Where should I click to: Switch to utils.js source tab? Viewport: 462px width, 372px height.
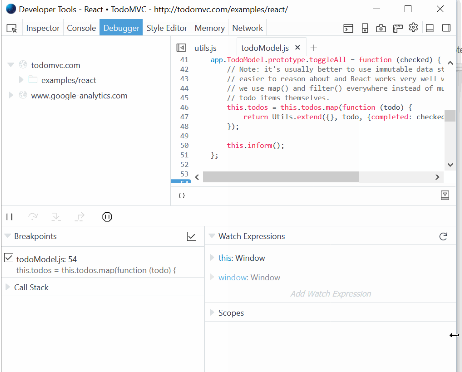coord(205,48)
